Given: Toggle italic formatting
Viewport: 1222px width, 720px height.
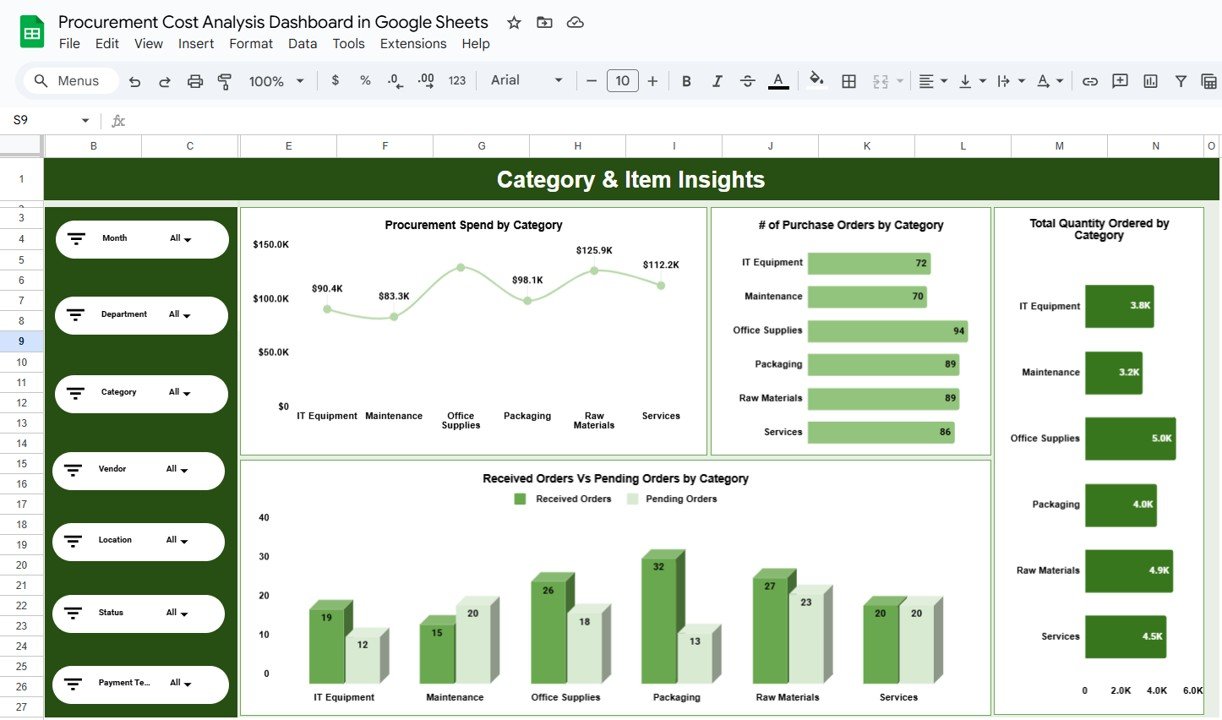Looking at the screenshot, I should (x=716, y=81).
